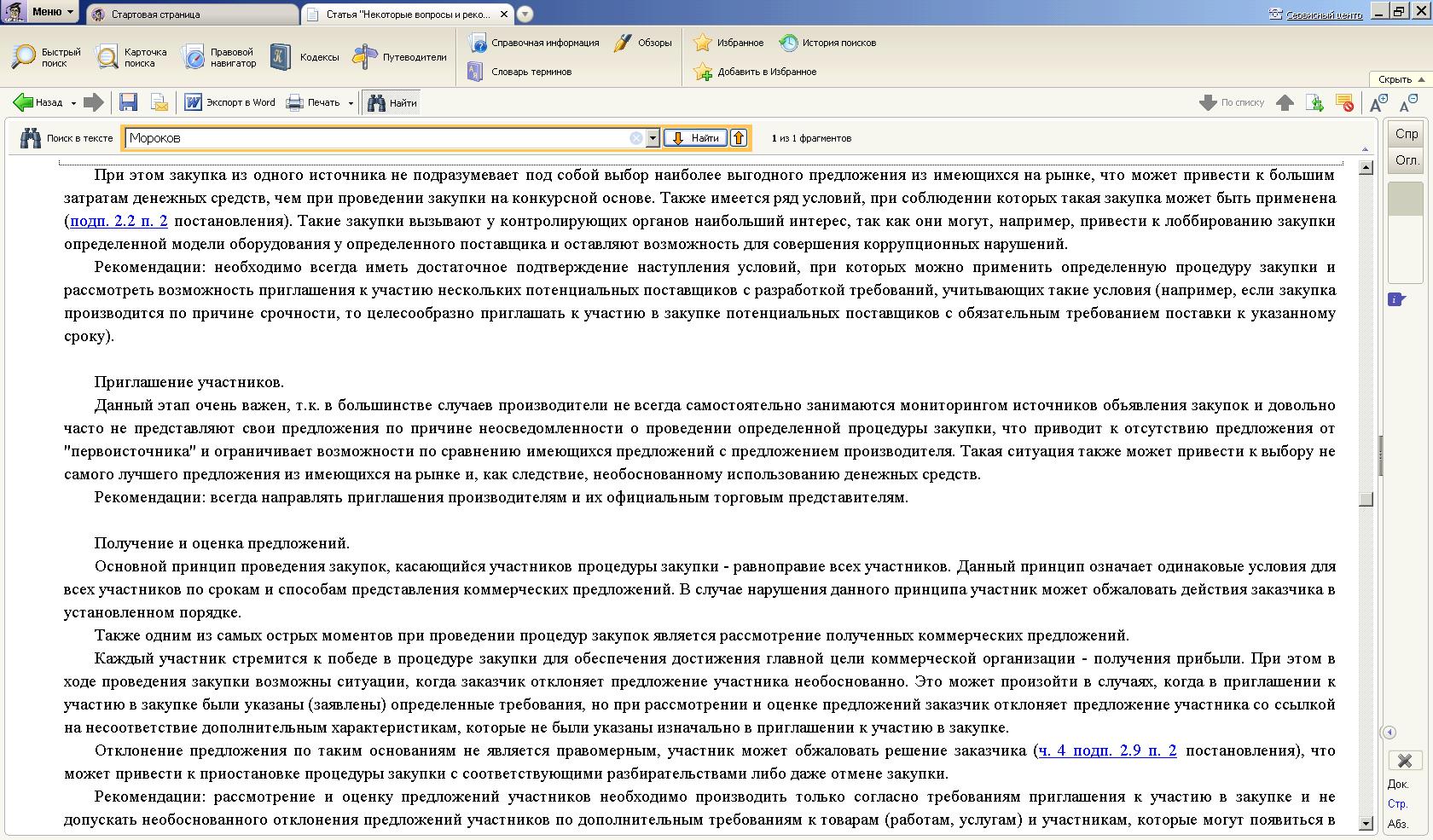Click the vertical scrollbar thumb
The height and width of the screenshot is (840, 1433).
(1366, 499)
